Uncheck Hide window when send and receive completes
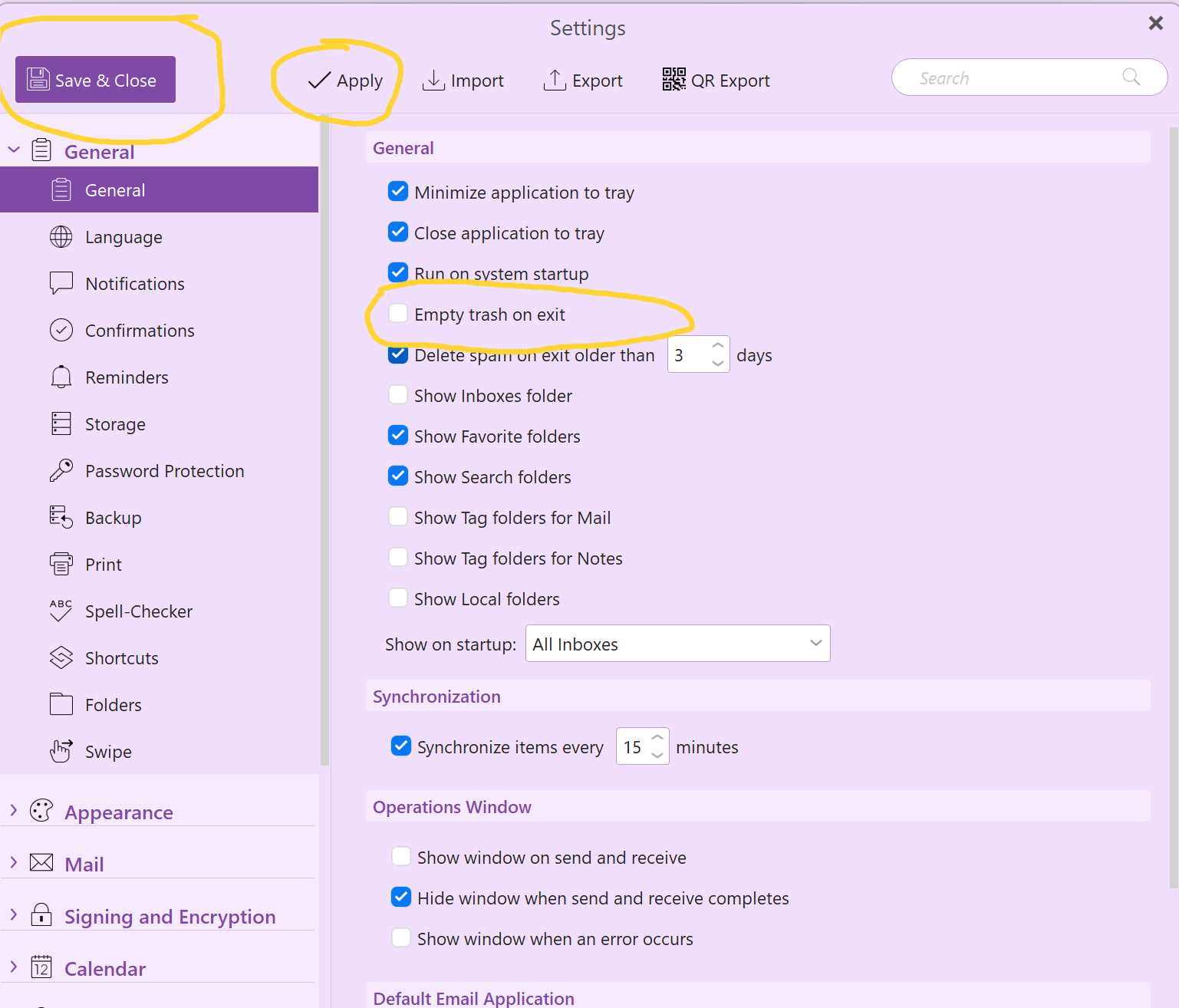1179x1008 pixels. (x=401, y=897)
